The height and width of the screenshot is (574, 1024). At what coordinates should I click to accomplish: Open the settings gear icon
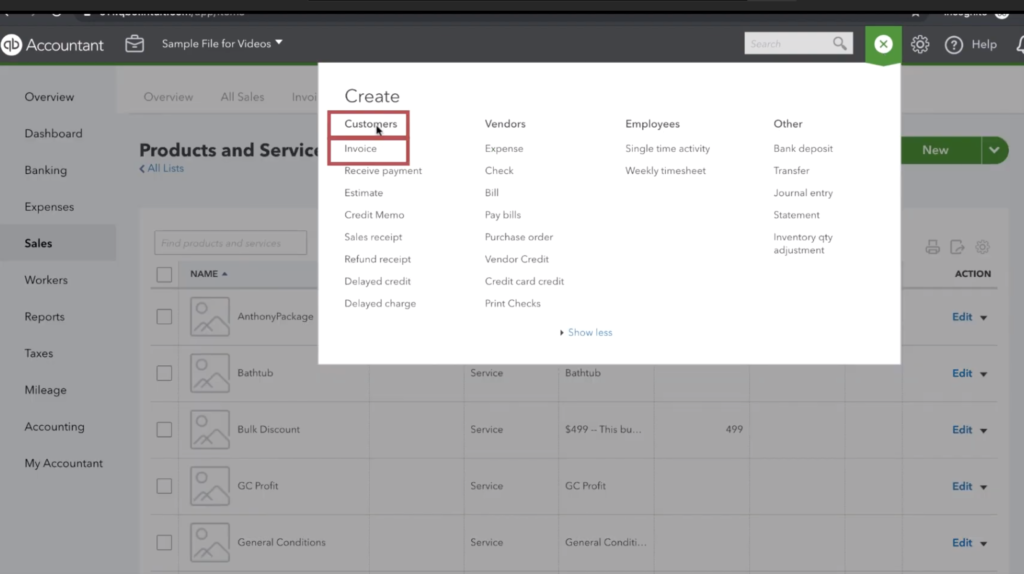(x=920, y=44)
